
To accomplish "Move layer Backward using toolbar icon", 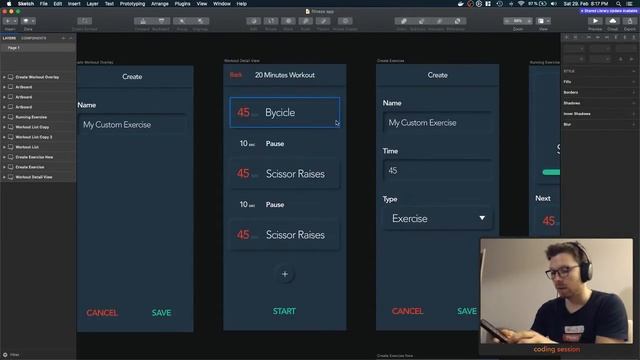I will coord(161,21).
